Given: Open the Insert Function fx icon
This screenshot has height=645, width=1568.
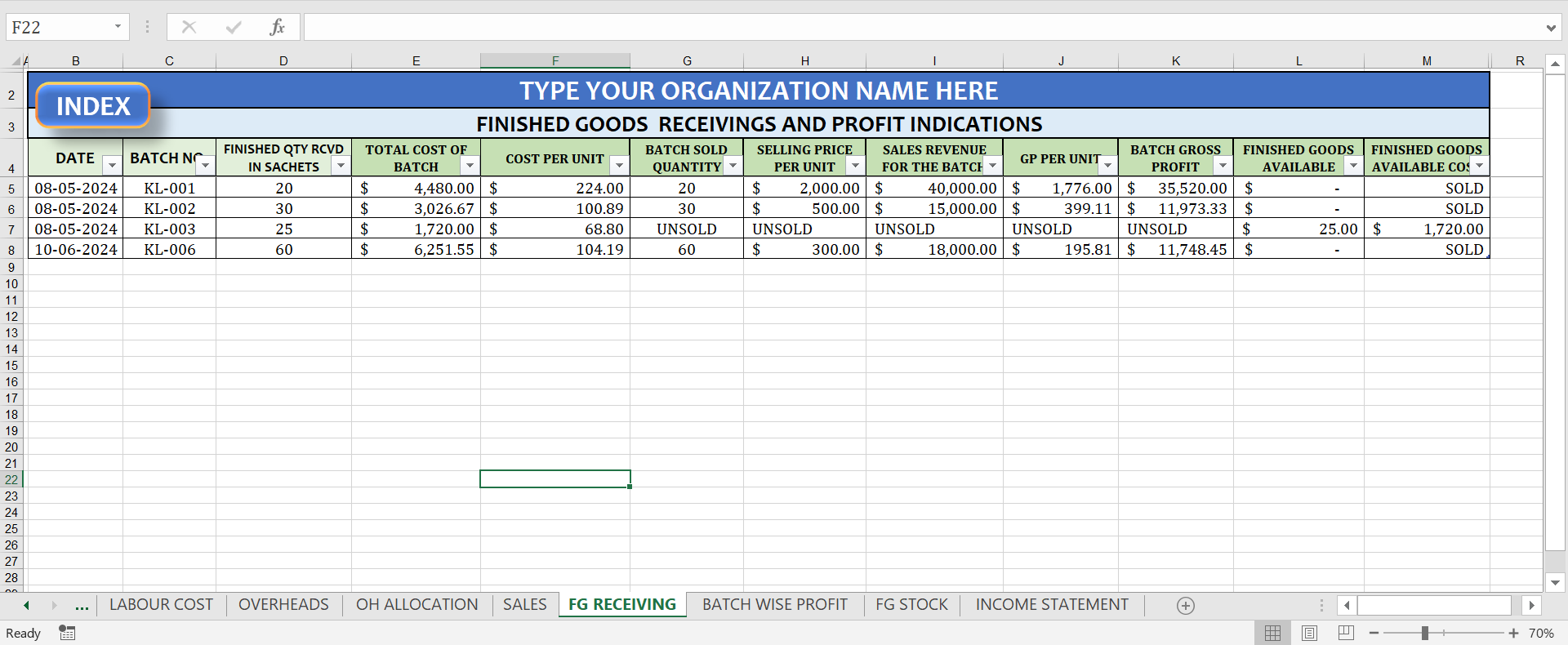Looking at the screenshot, I should pyautogui.click(x=277, y=27).
